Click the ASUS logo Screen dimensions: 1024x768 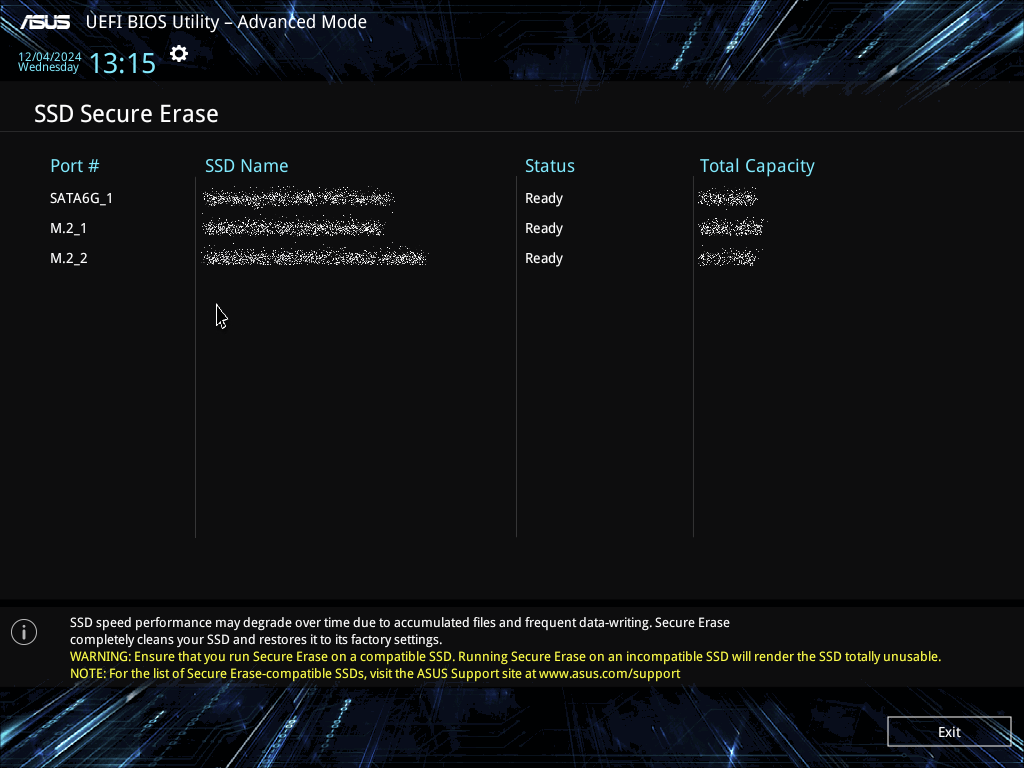[45, 22]
